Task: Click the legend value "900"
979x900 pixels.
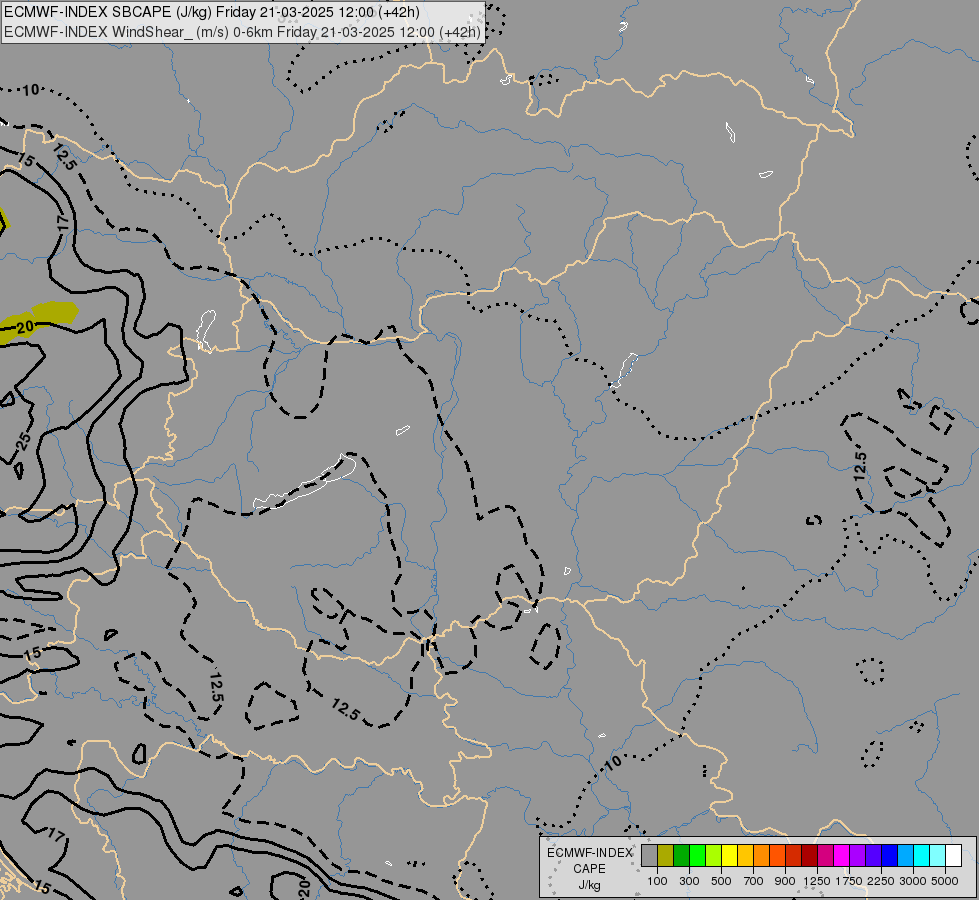Action: (x=785, y=881)
